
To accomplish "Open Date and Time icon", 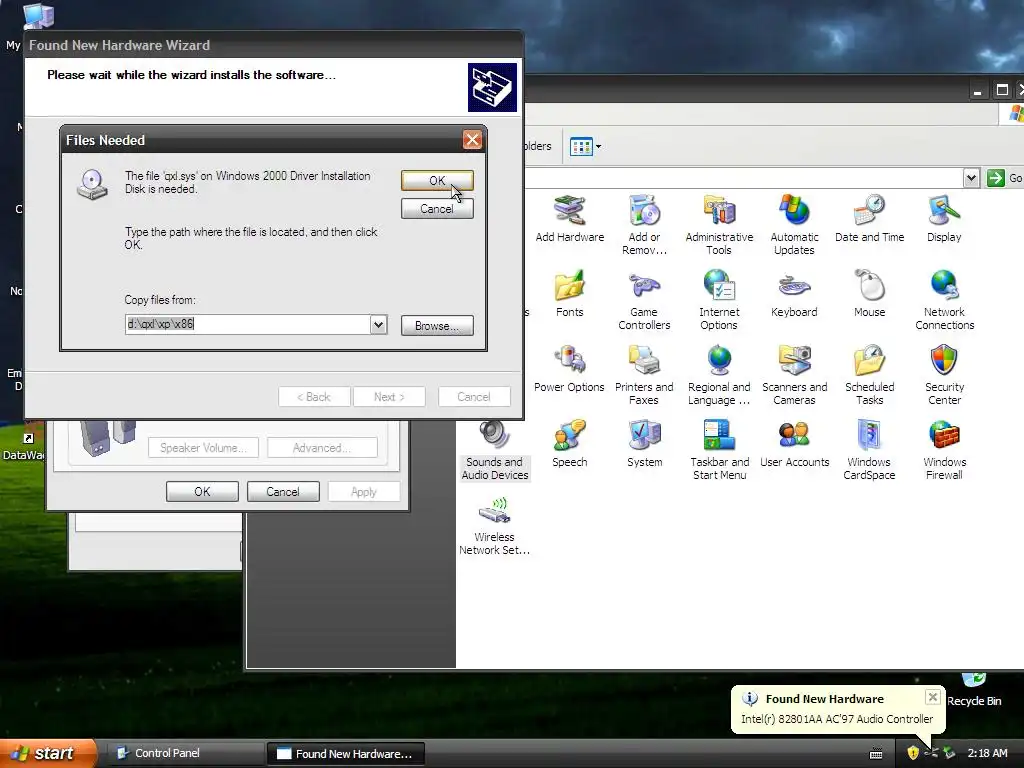I will coord(869,219).
